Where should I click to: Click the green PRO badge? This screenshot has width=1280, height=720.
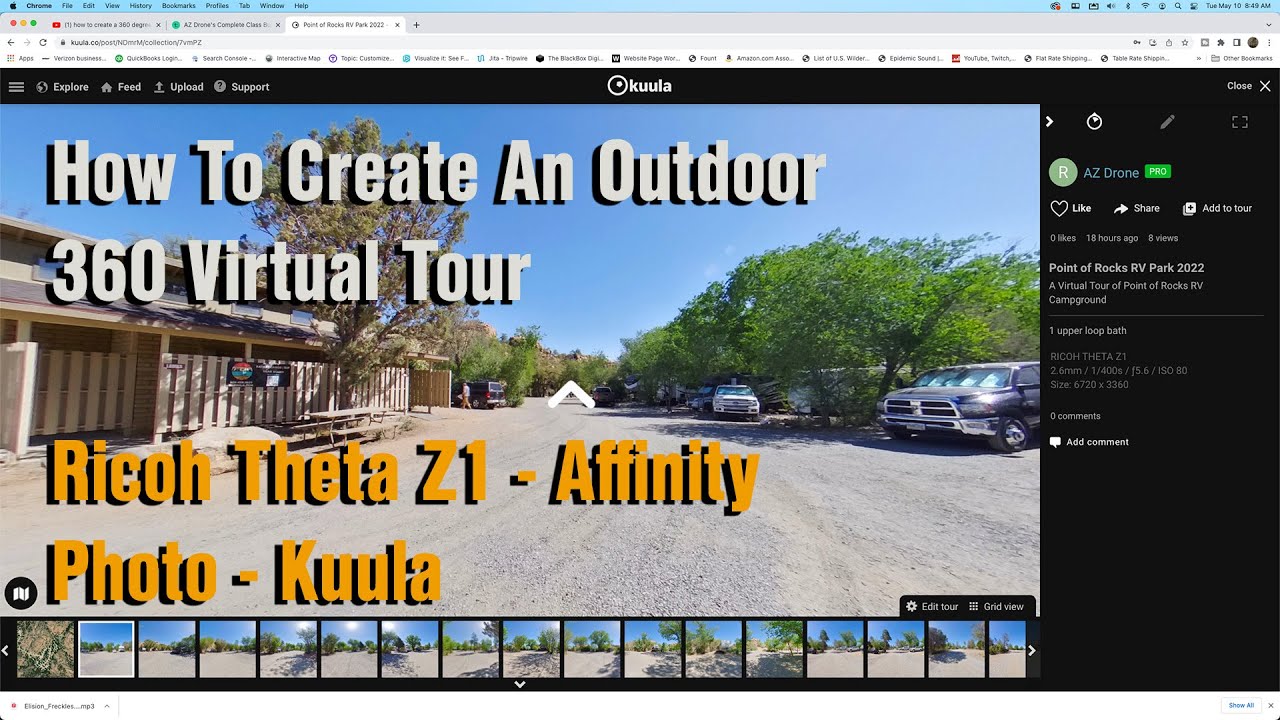pyautogui.click(x=1158, y=172)
